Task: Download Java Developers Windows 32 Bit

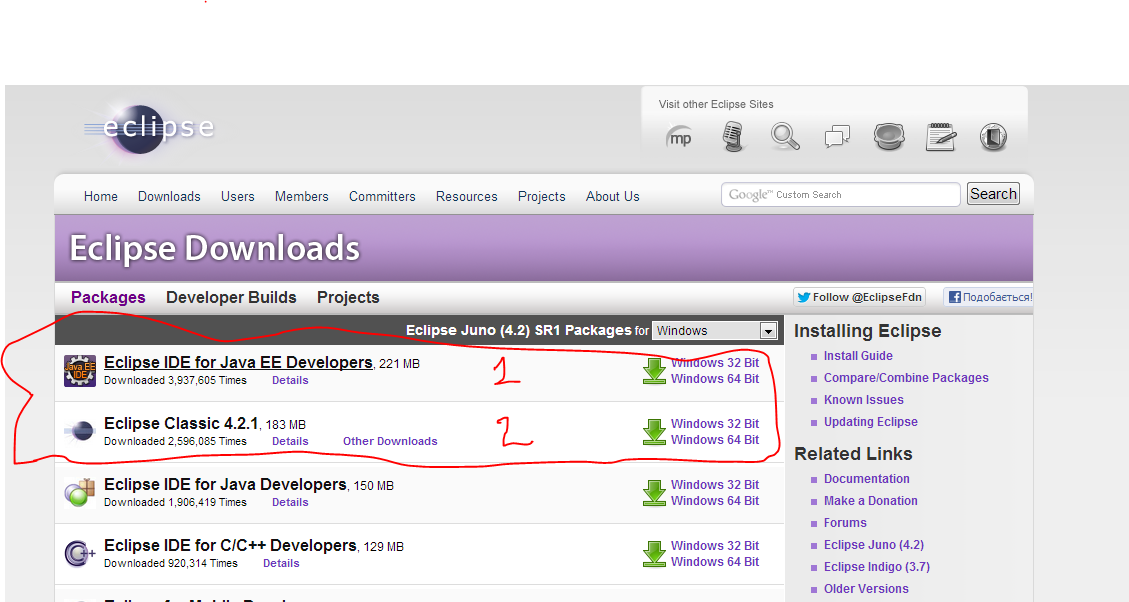Action: coord(715,485)
